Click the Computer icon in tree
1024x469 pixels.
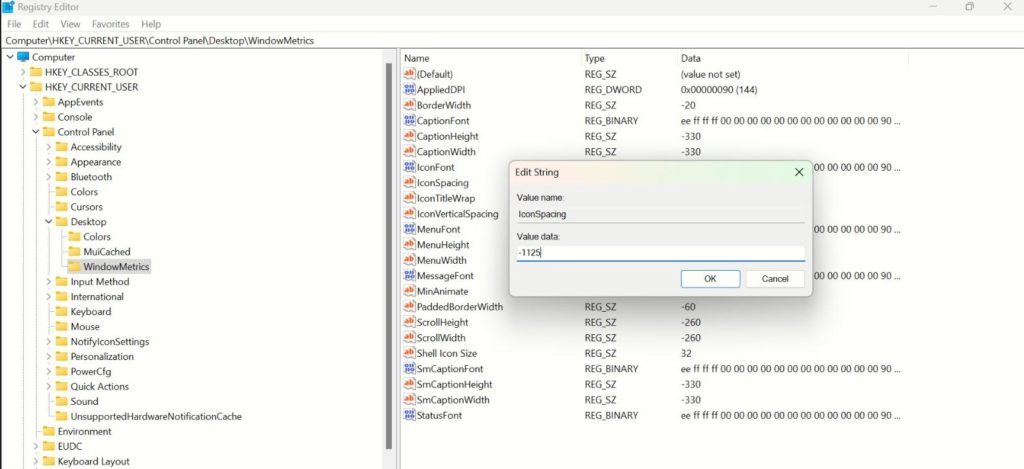click(x=23, y=57)
